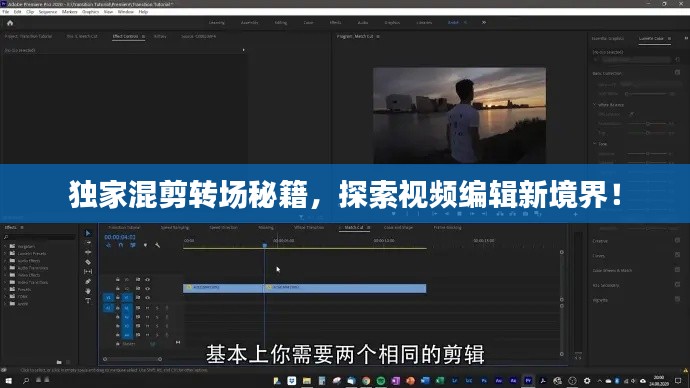
Task: Open the Masking sequence tab
Action: coord(266,227)
